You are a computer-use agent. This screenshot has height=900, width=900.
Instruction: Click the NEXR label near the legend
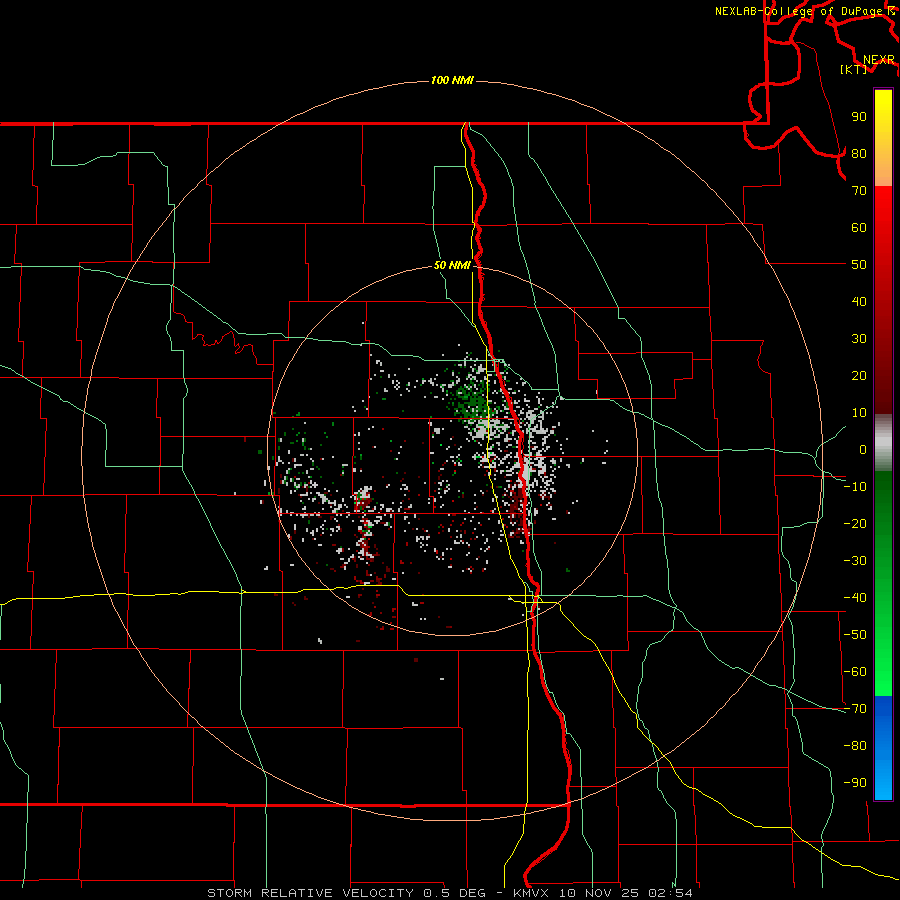pos(879,60)
